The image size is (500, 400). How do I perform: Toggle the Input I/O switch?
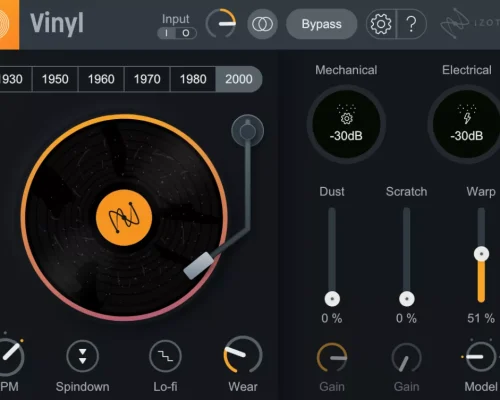[x=177, y=33]
